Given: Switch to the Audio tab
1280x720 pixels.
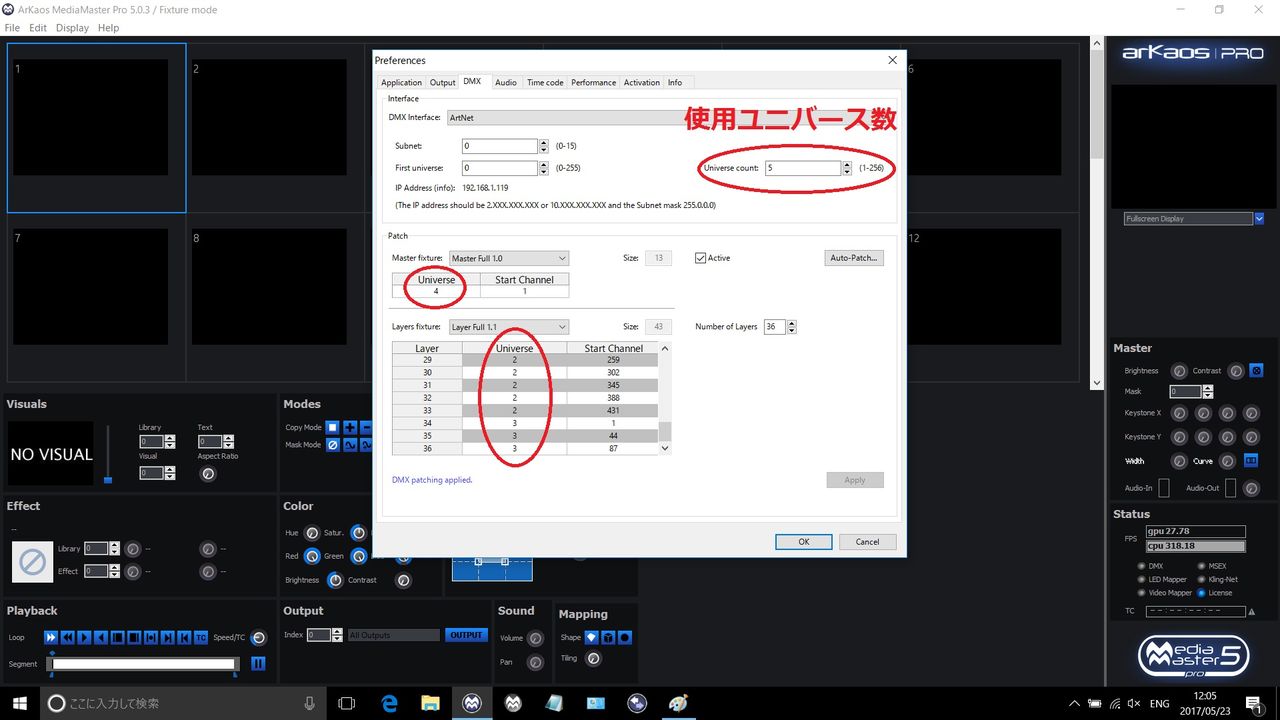Looking at the screenshot, I should click(x=506, y=82).
